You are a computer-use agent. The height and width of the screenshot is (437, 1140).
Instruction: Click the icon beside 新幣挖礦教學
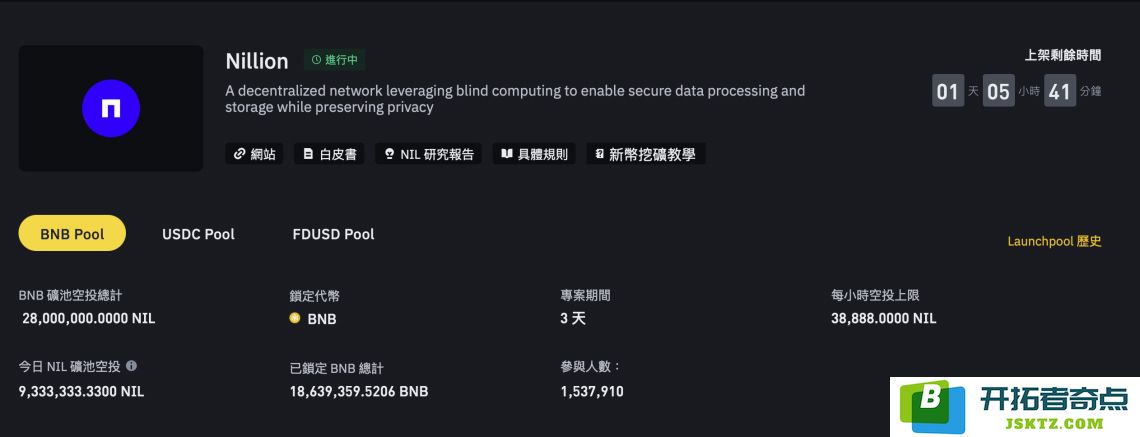pos(600,153)
